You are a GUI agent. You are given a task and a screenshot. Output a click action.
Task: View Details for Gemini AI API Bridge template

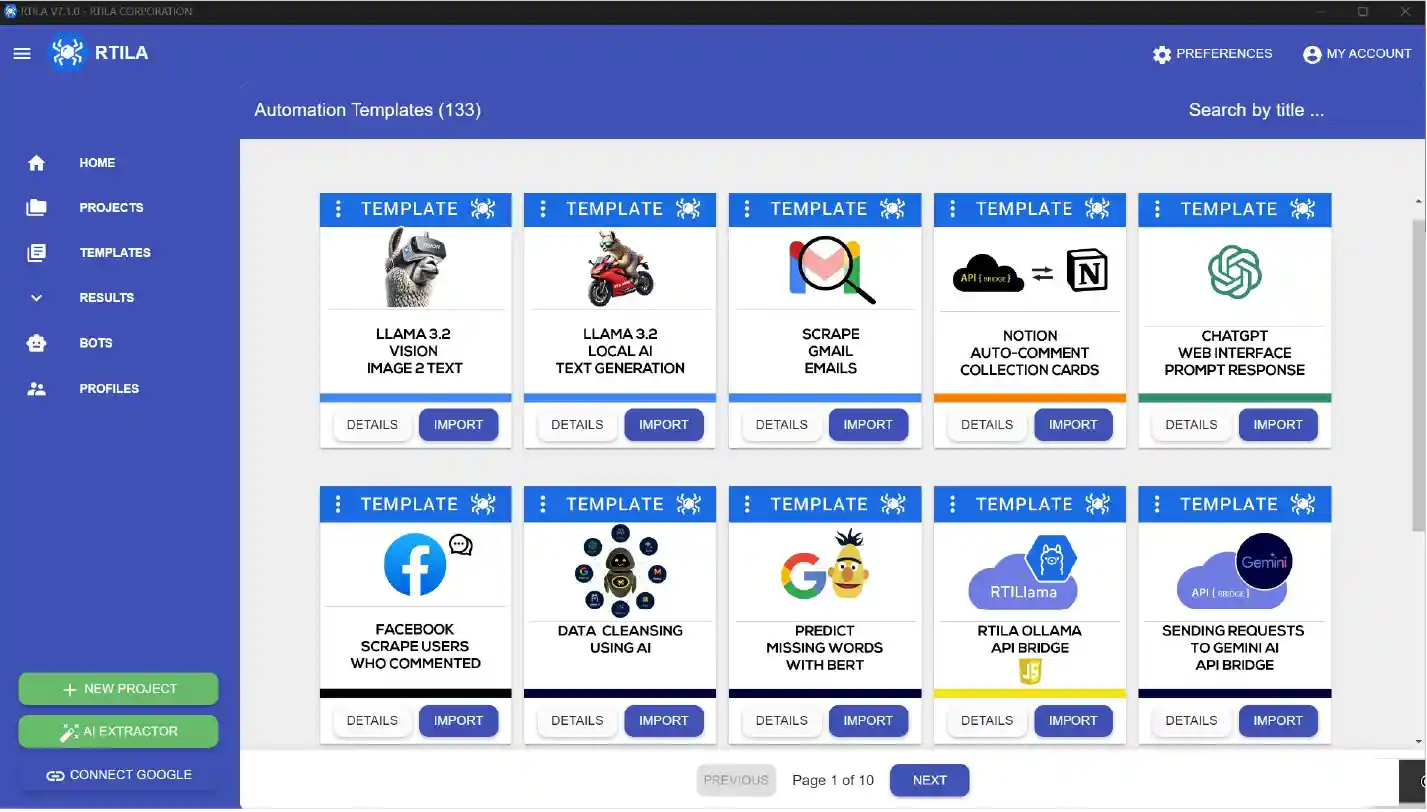pos(1191,721)
